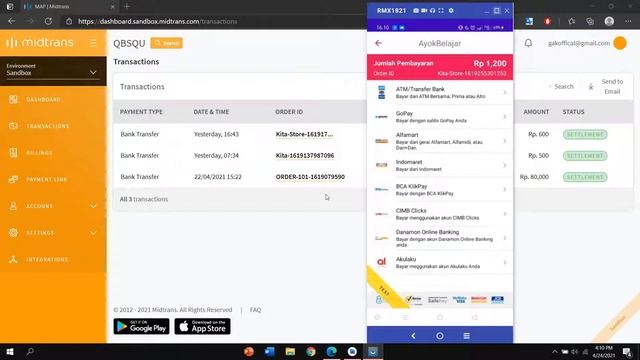Viewport: 640px width, 360px height.
Task: Open Billings in Midtrans sidebar
Action: click(x=39, y=153)
